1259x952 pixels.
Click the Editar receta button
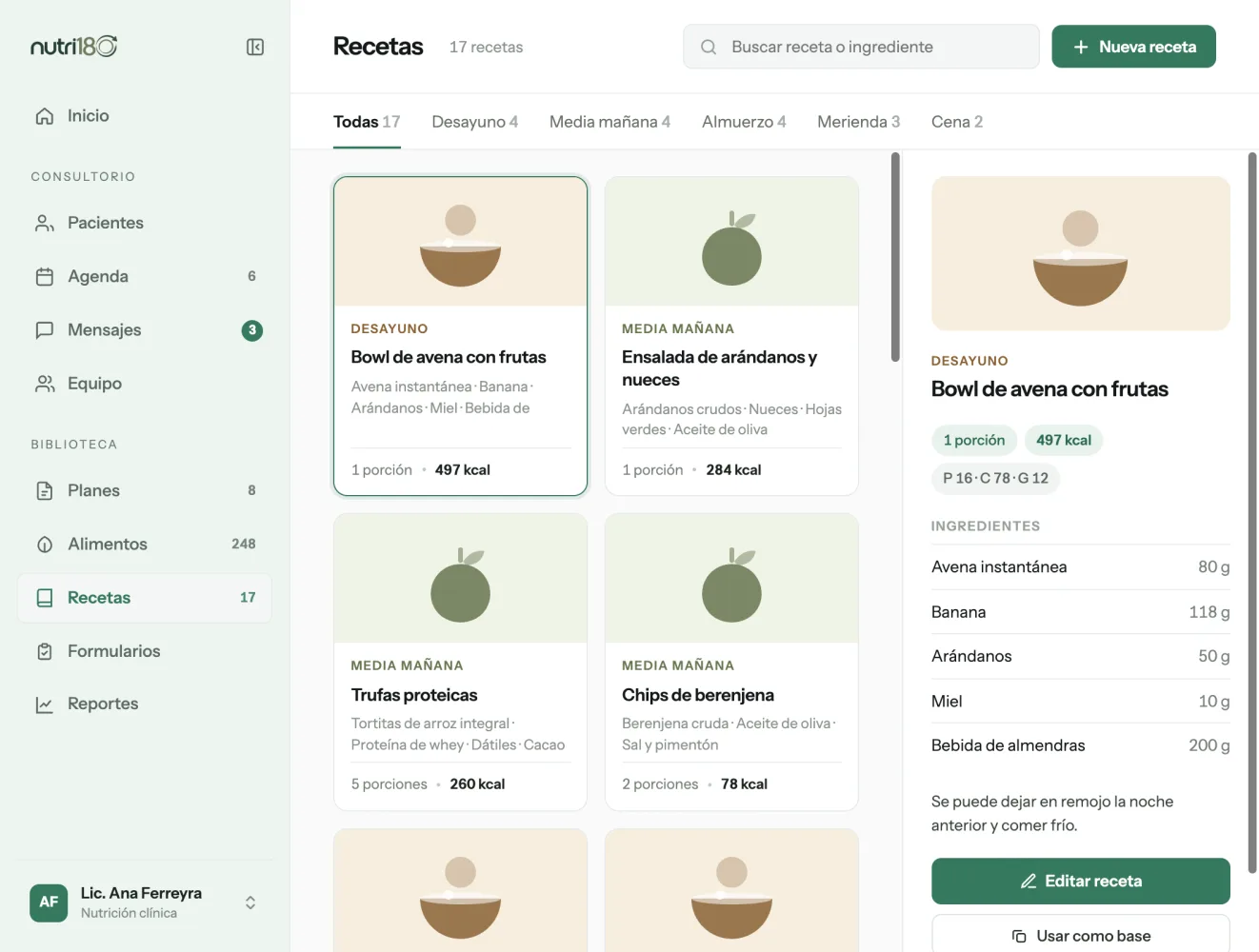1081,882
